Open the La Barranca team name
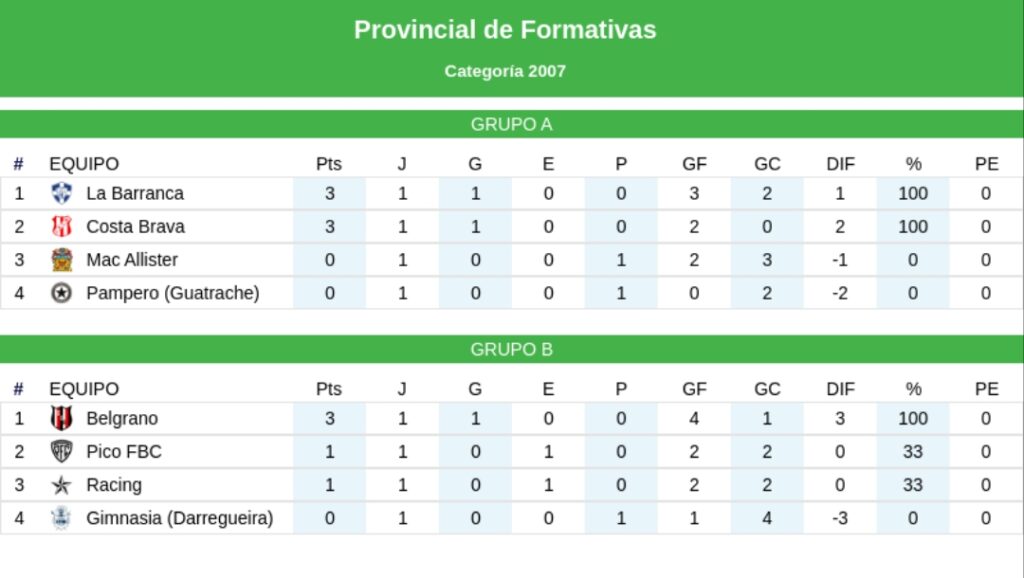 [135, 193]
